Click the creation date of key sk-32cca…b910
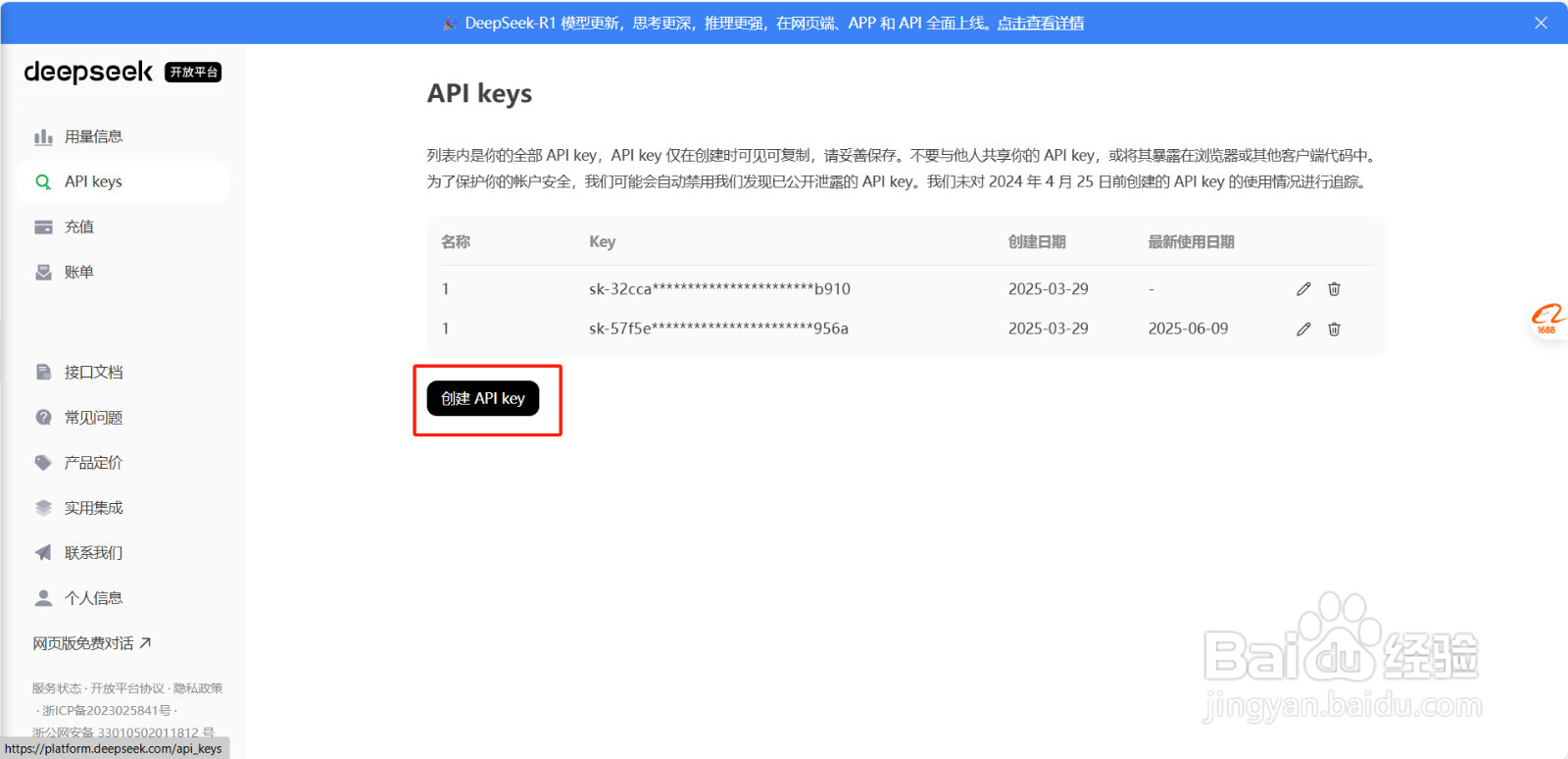 (1048, 289)
